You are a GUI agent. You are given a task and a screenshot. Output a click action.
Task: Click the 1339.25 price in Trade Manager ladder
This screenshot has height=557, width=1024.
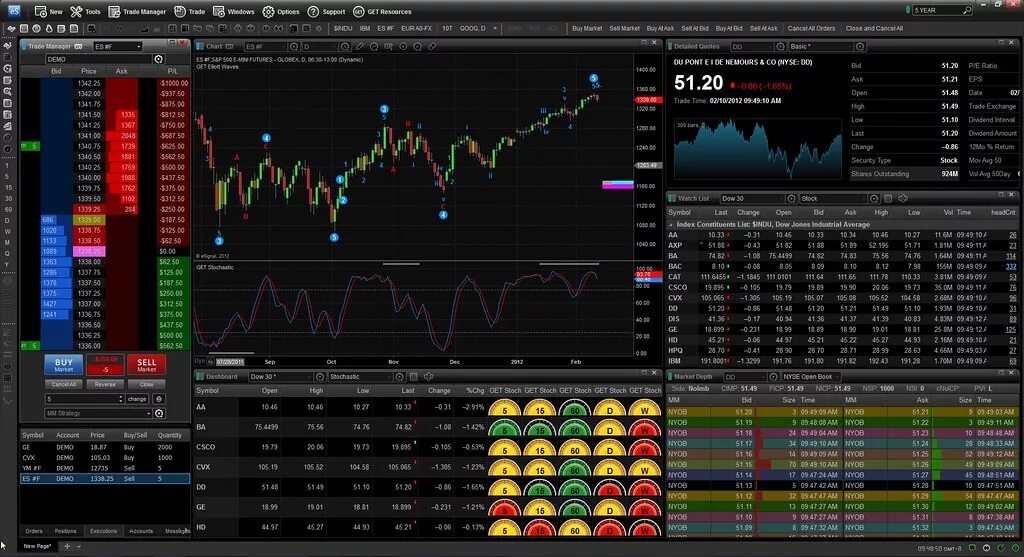[x=89, y=209]
